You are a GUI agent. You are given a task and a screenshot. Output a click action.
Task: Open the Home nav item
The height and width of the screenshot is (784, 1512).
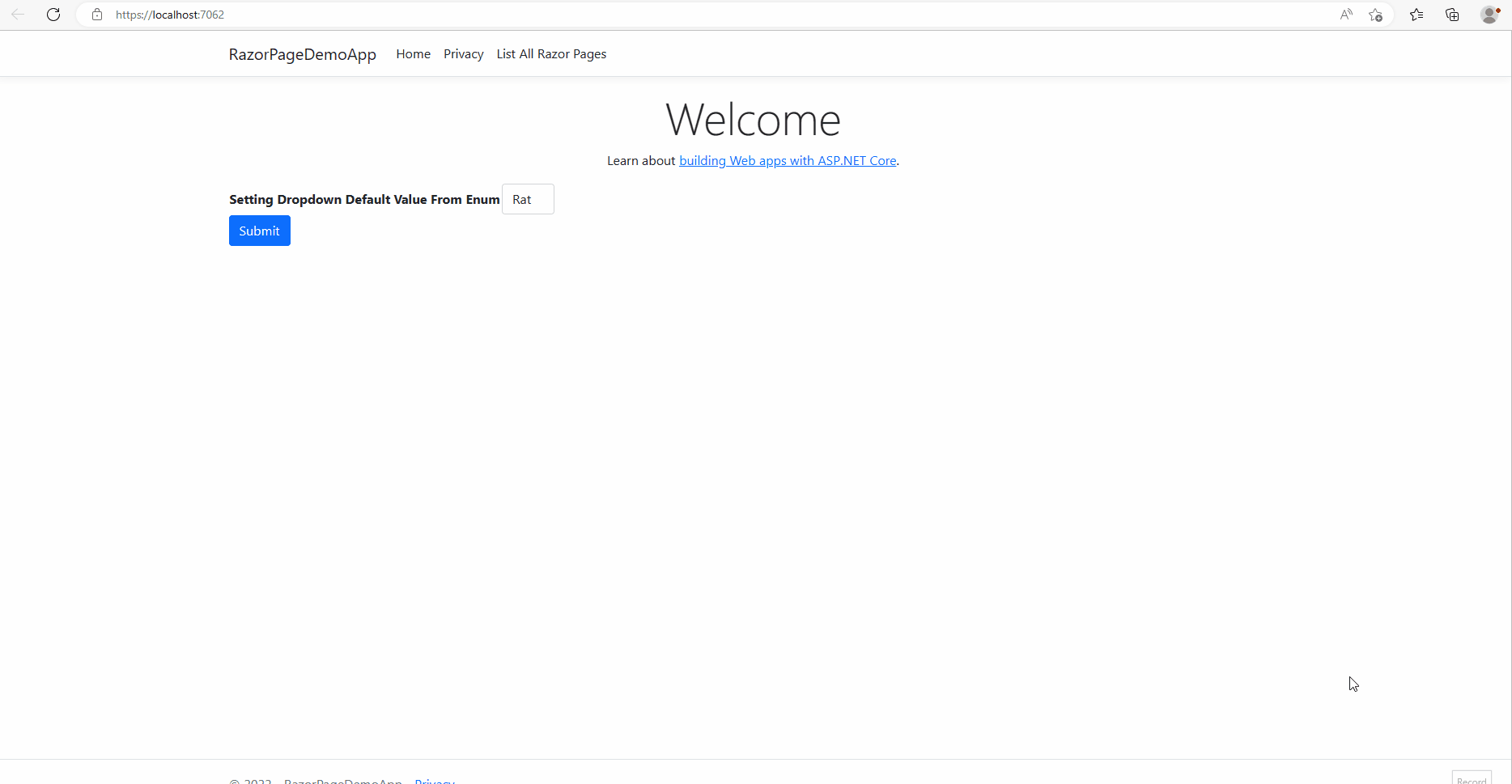click(x=414, y=54)
